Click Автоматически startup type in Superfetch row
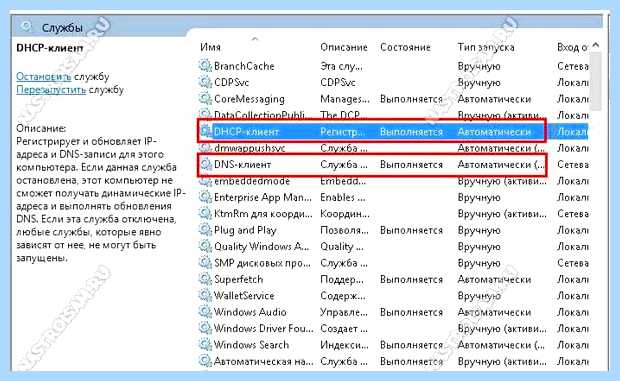620x381 pixels. (494, 279)
